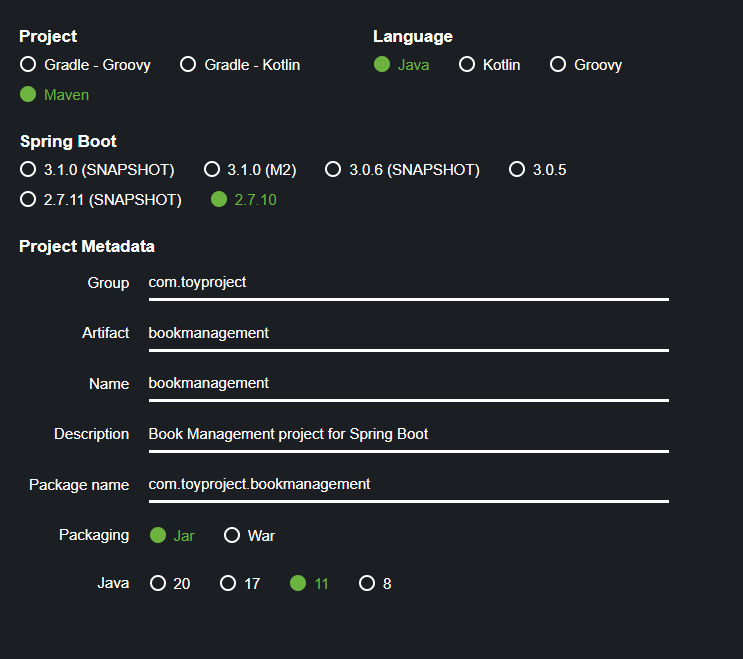Screen dimensions: 743x659
Task: Choose Spring Boot 2.7.11 (SNAPSHOT)
Action: click(x=28, y=200)
